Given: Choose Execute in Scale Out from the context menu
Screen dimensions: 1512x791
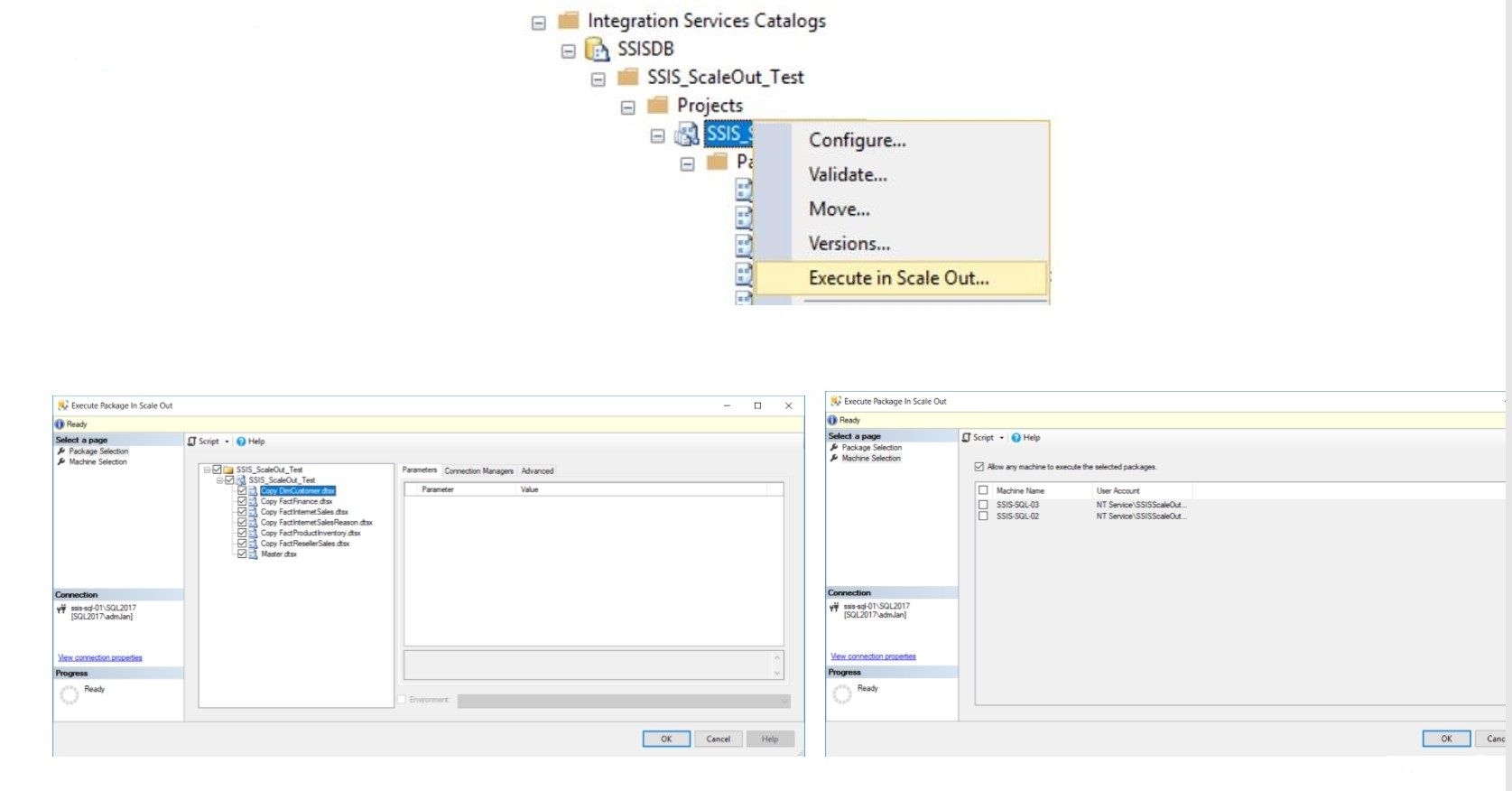Looking at the screenshot, I should click(898, 278).
